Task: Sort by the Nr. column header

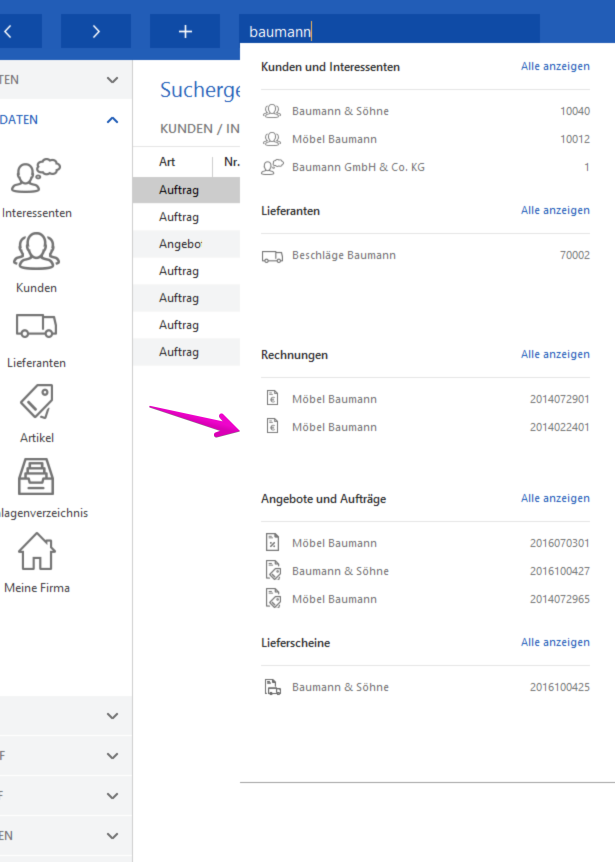Action: pyautogui.click(x=231, y=162)
